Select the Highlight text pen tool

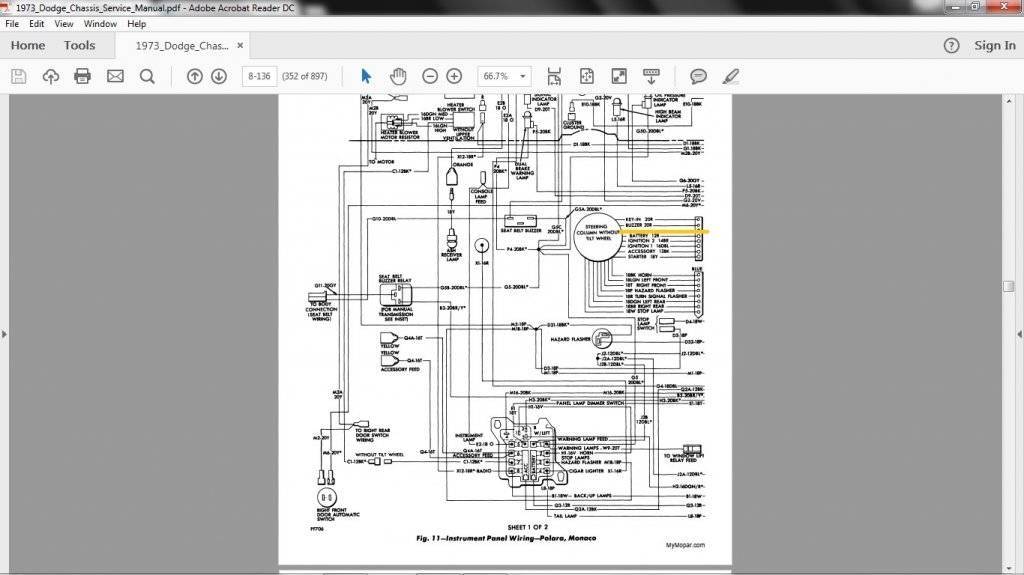coord(731,76)
